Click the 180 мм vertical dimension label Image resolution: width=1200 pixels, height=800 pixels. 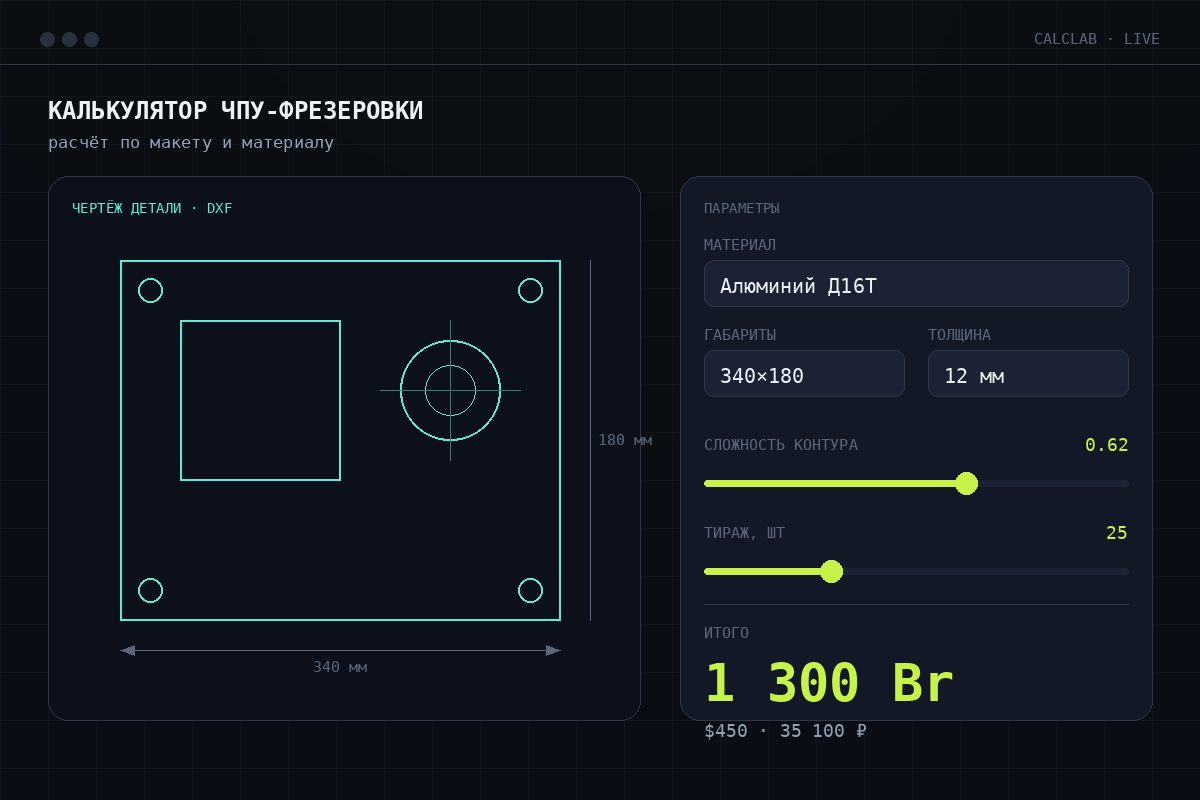point(625,440)
